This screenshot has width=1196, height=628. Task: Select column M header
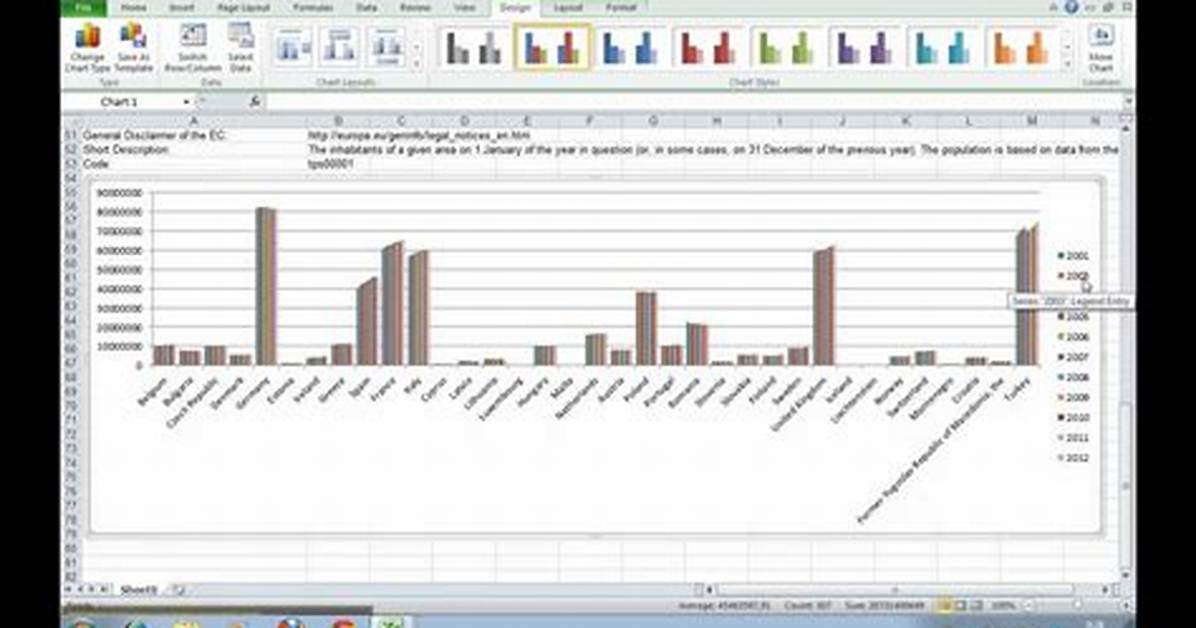[x=1031, y=121]
